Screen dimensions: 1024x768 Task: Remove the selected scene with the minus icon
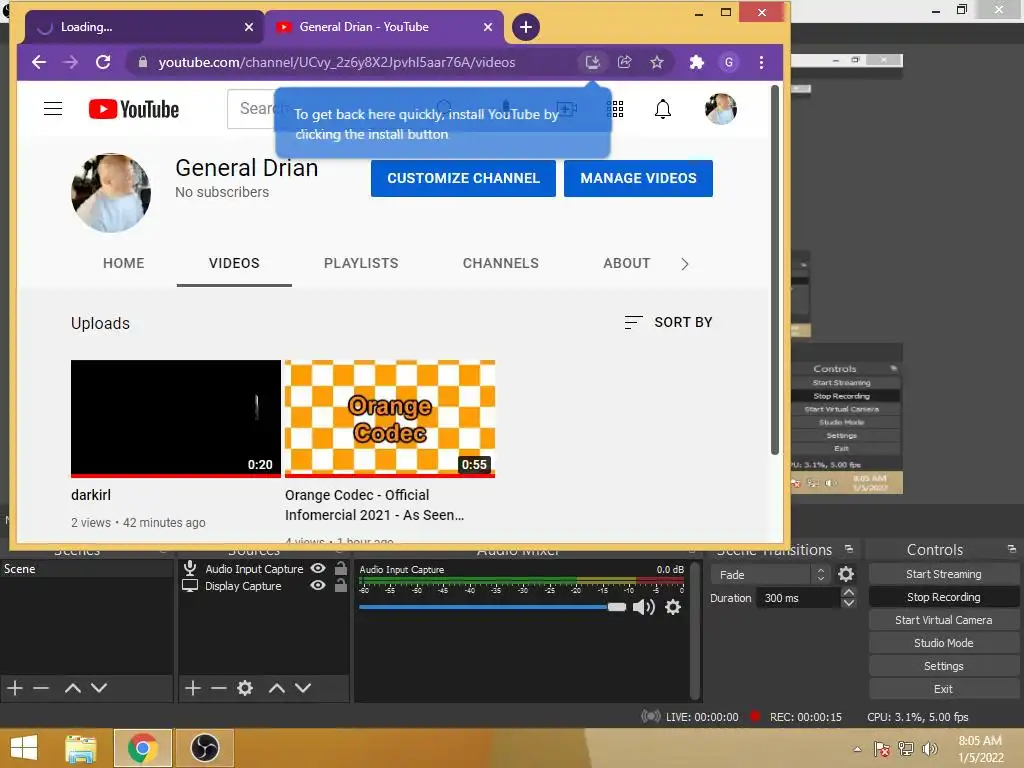click(x=41, y=688)
